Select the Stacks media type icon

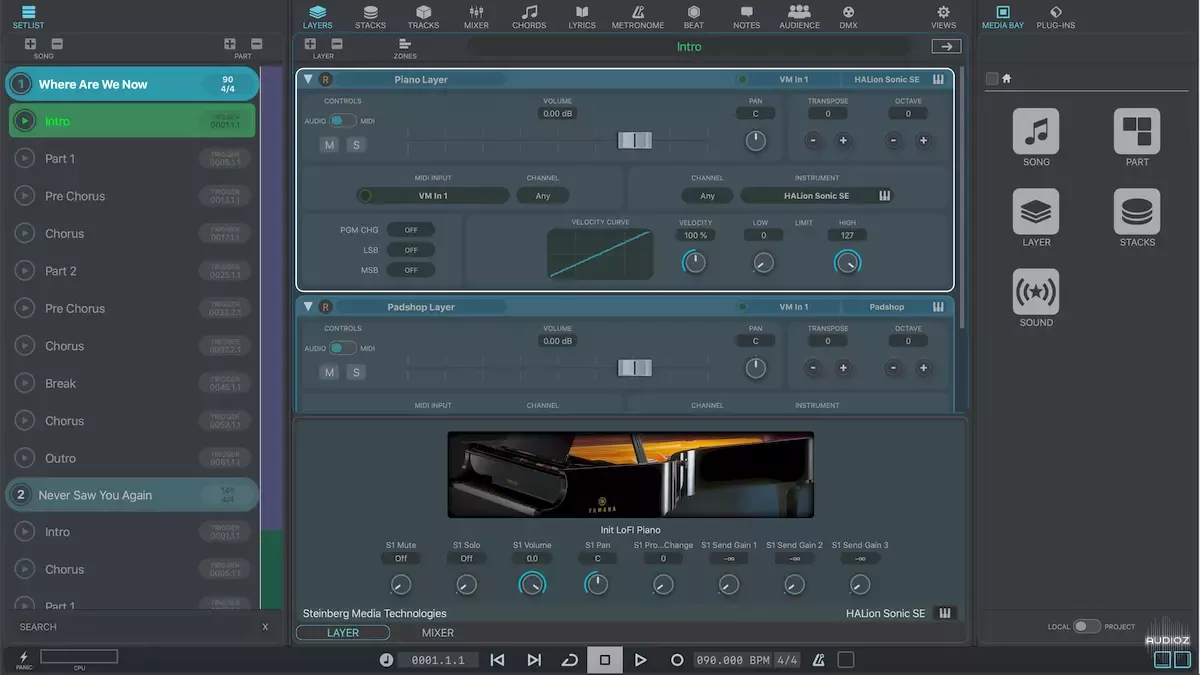pyautogui.click(x=1137, y=211)
